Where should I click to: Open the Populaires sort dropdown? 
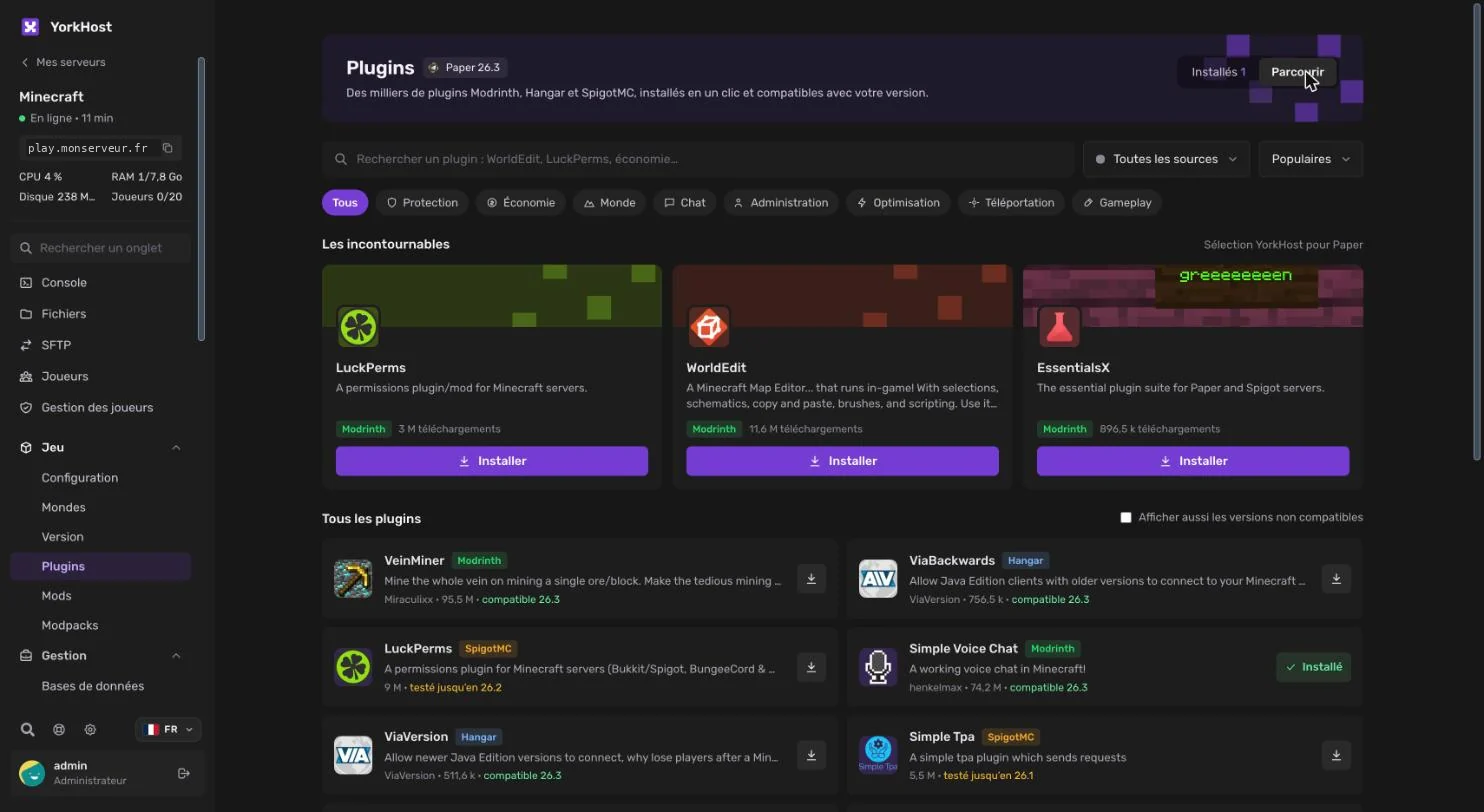tap(1310, 159)
